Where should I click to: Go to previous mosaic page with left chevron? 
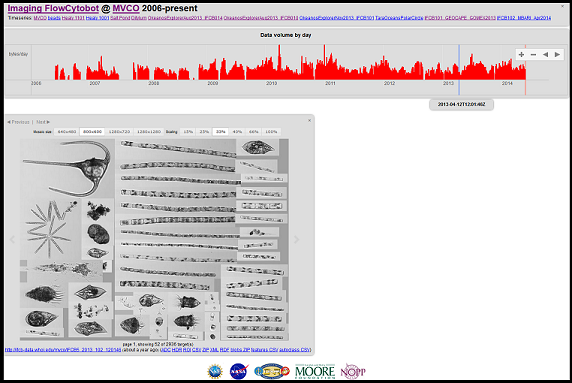12,240
